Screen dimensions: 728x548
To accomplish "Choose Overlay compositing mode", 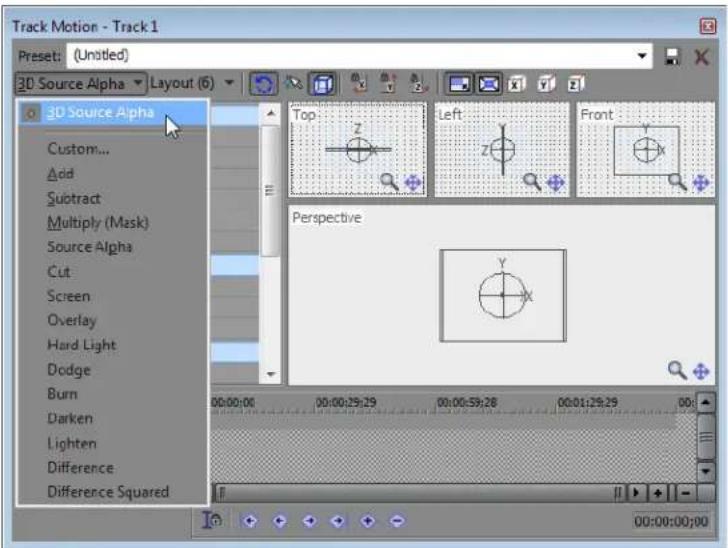I will point(72,320).
